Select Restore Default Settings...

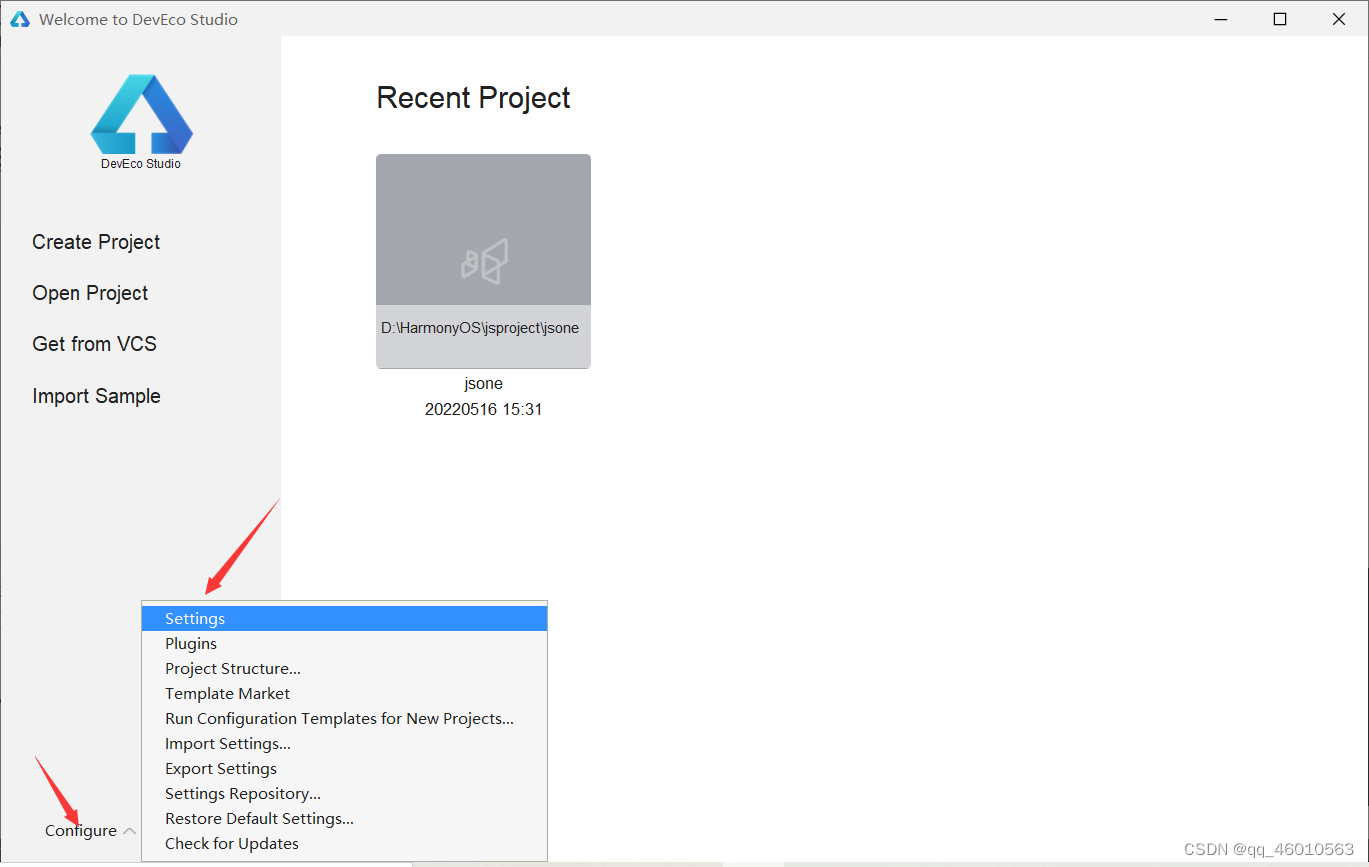pos(345,819)
